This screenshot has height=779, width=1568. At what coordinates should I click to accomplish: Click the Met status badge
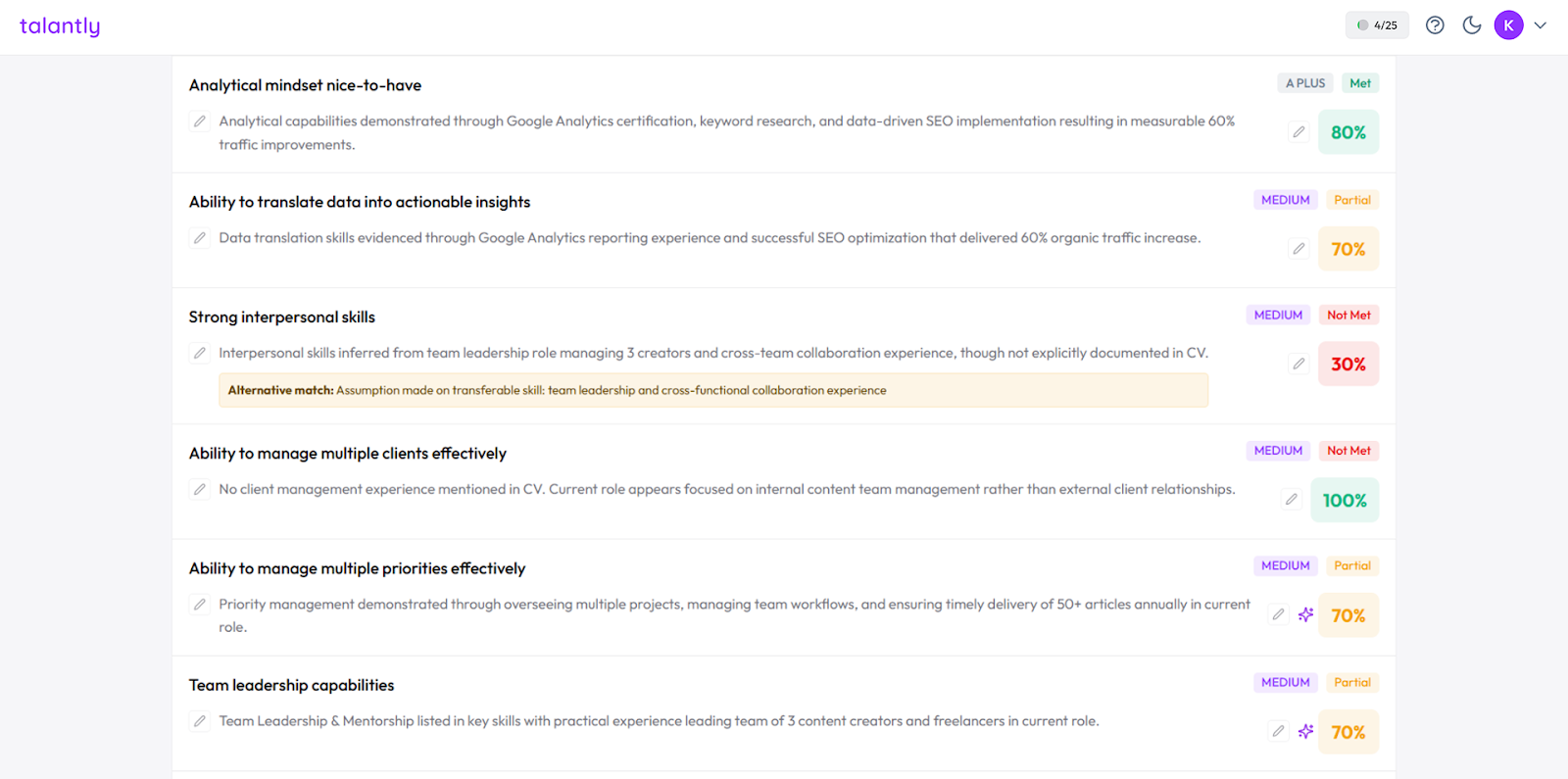1360,83
